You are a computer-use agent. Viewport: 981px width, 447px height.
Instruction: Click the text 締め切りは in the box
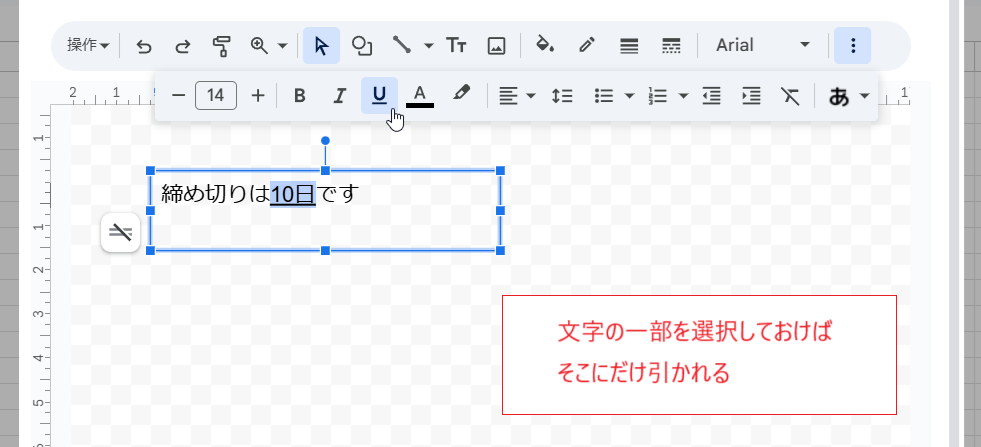click(215, 194)
